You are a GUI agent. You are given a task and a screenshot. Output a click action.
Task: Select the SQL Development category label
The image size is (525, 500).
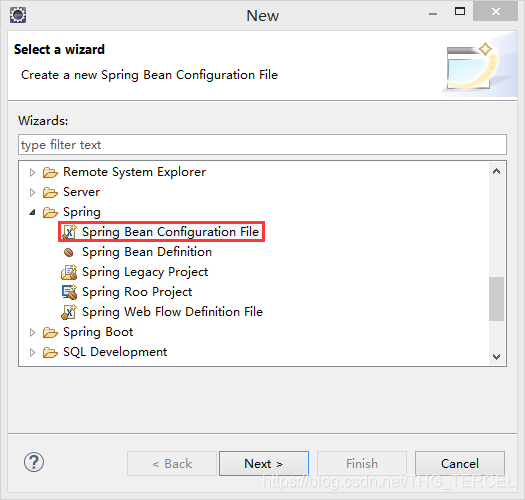point(115,352)
